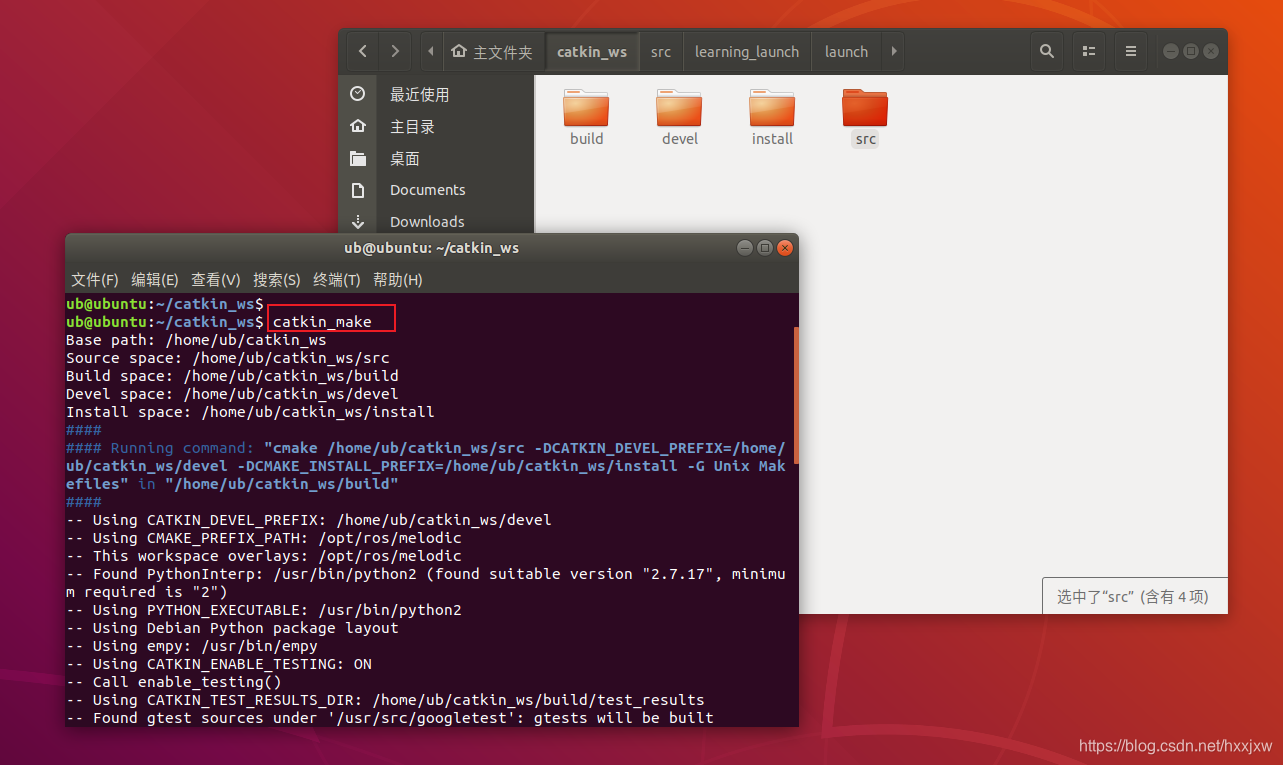This screenshot has height=765, width=1283.
Task: Minimize the file manager window
Action: (1171, 51)
